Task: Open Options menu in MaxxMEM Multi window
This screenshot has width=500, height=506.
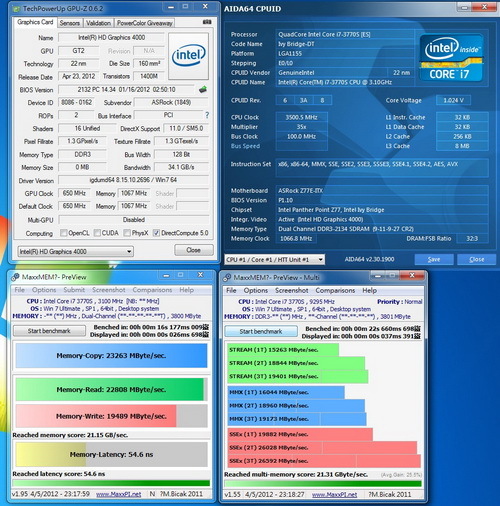Action: pyautogui.click(x=256, y=290)
